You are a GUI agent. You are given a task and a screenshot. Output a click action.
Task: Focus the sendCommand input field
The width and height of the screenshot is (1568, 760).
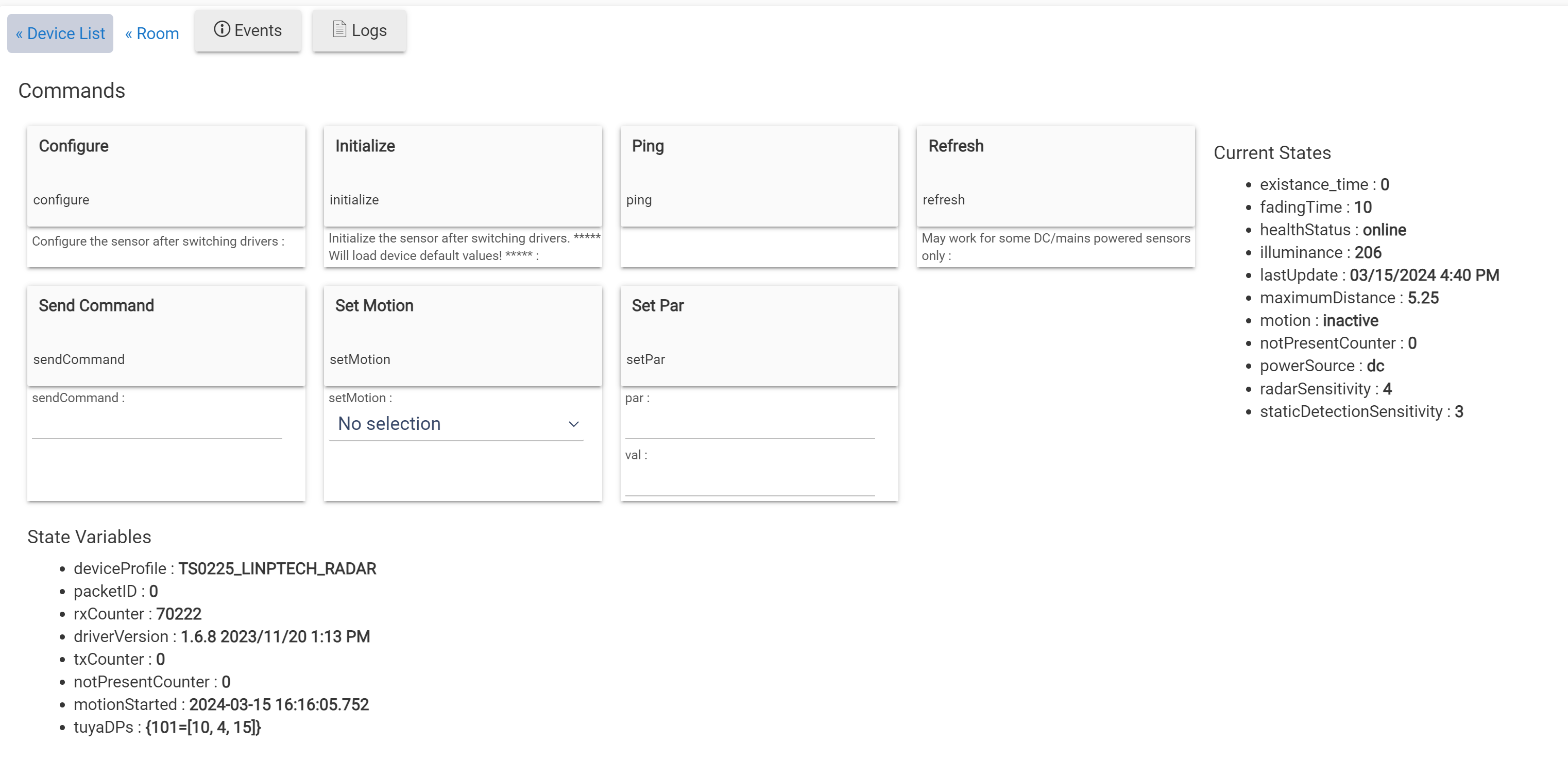coord(157,424)
